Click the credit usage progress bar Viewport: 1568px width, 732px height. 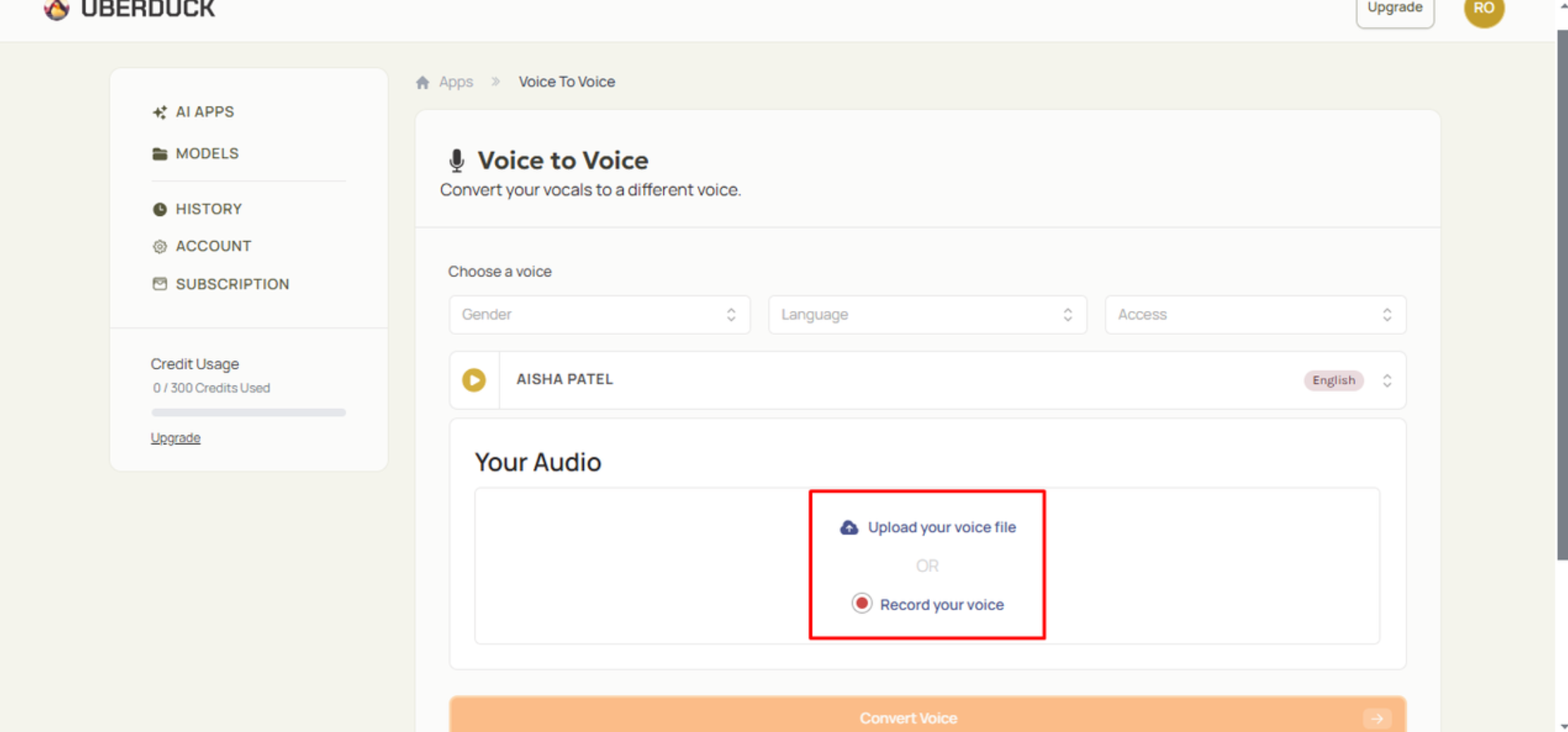248,413
